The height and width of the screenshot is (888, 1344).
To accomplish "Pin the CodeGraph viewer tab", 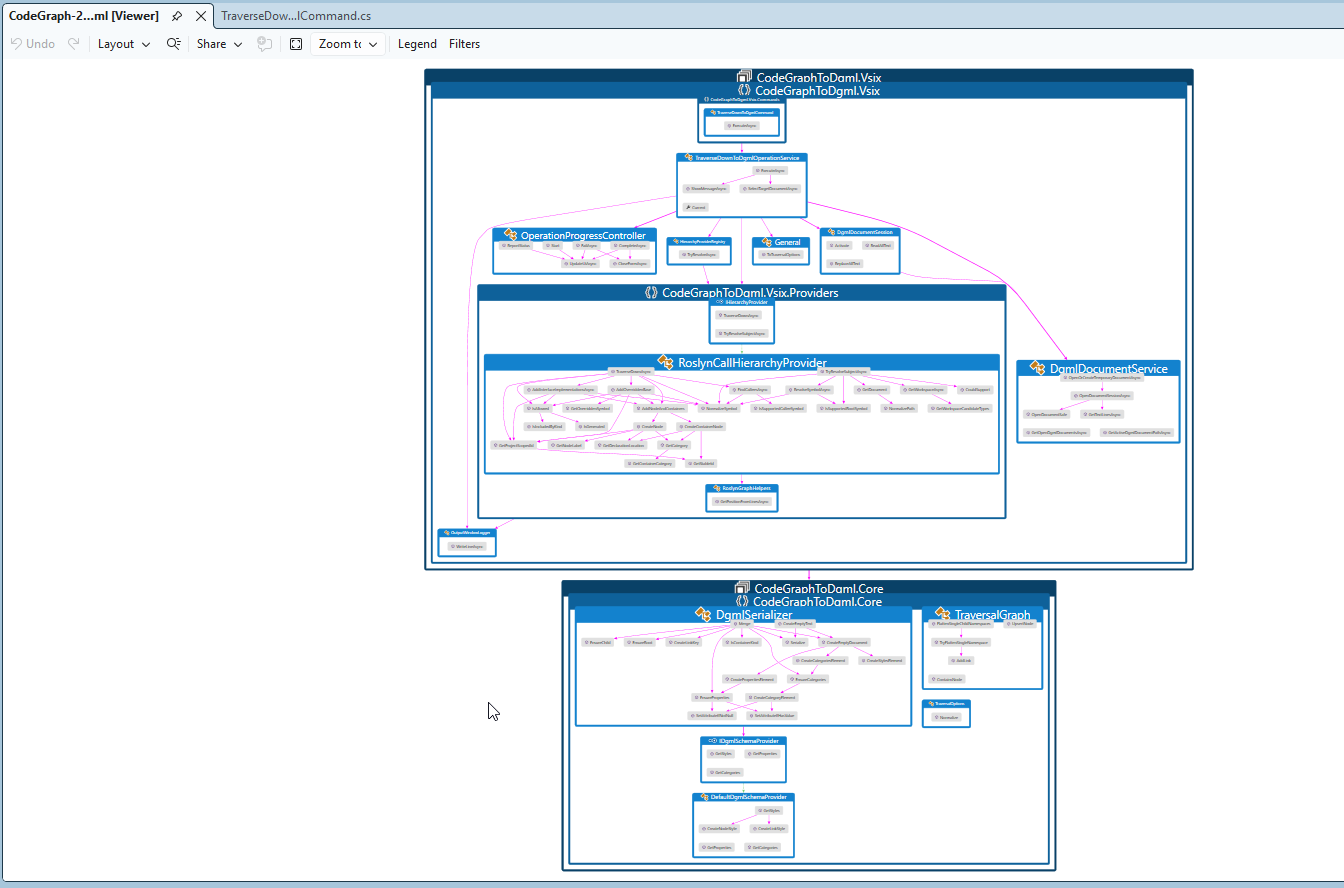I will point(177,16).
